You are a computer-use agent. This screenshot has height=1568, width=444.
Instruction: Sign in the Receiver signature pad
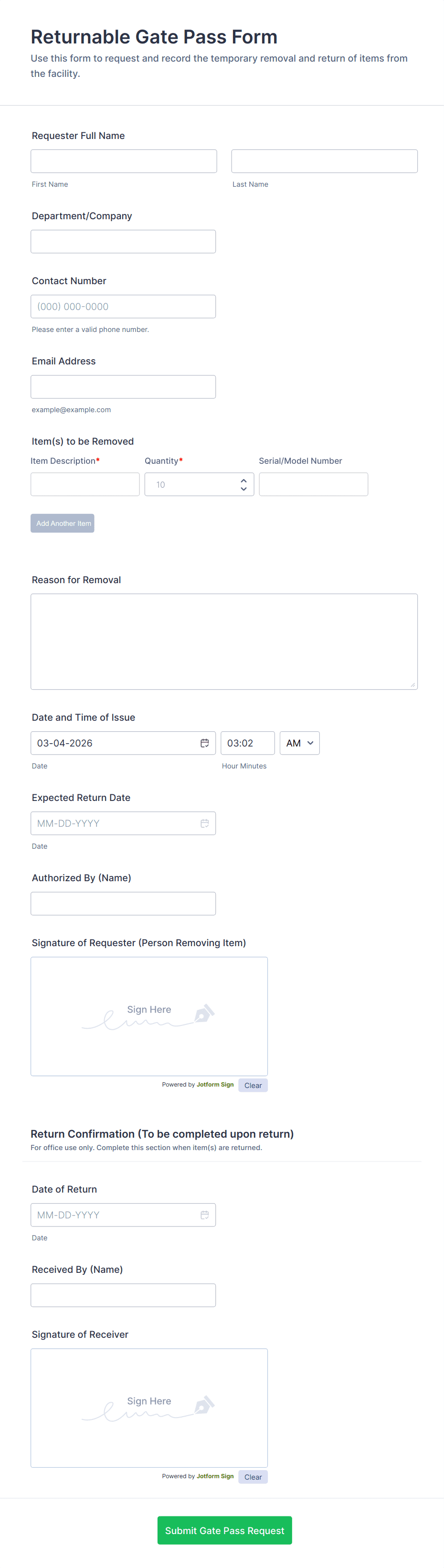[x=149, y=1408]
